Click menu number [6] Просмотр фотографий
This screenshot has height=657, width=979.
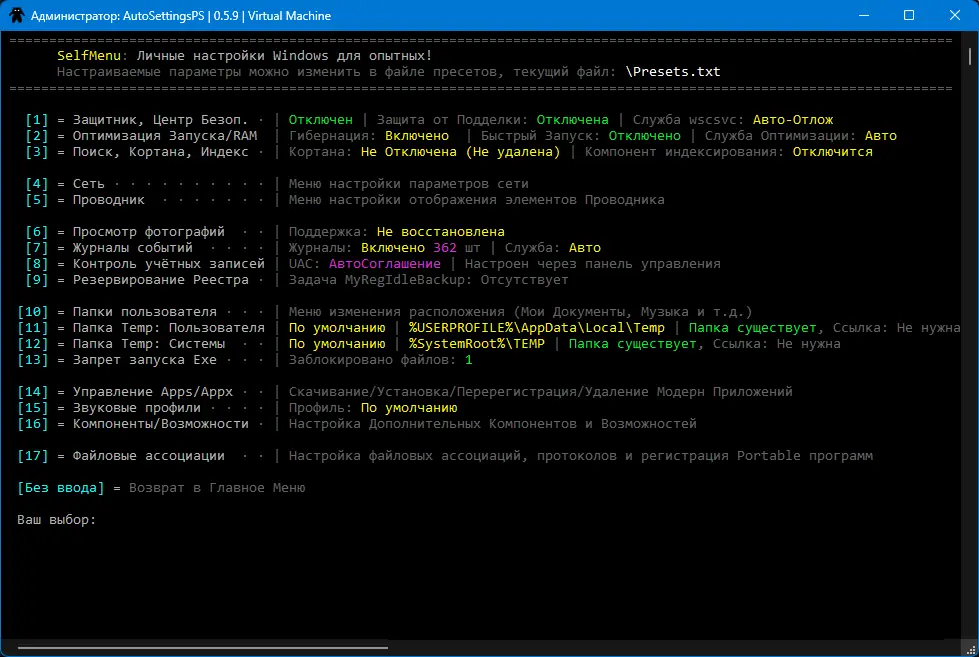tap(36, 232)
